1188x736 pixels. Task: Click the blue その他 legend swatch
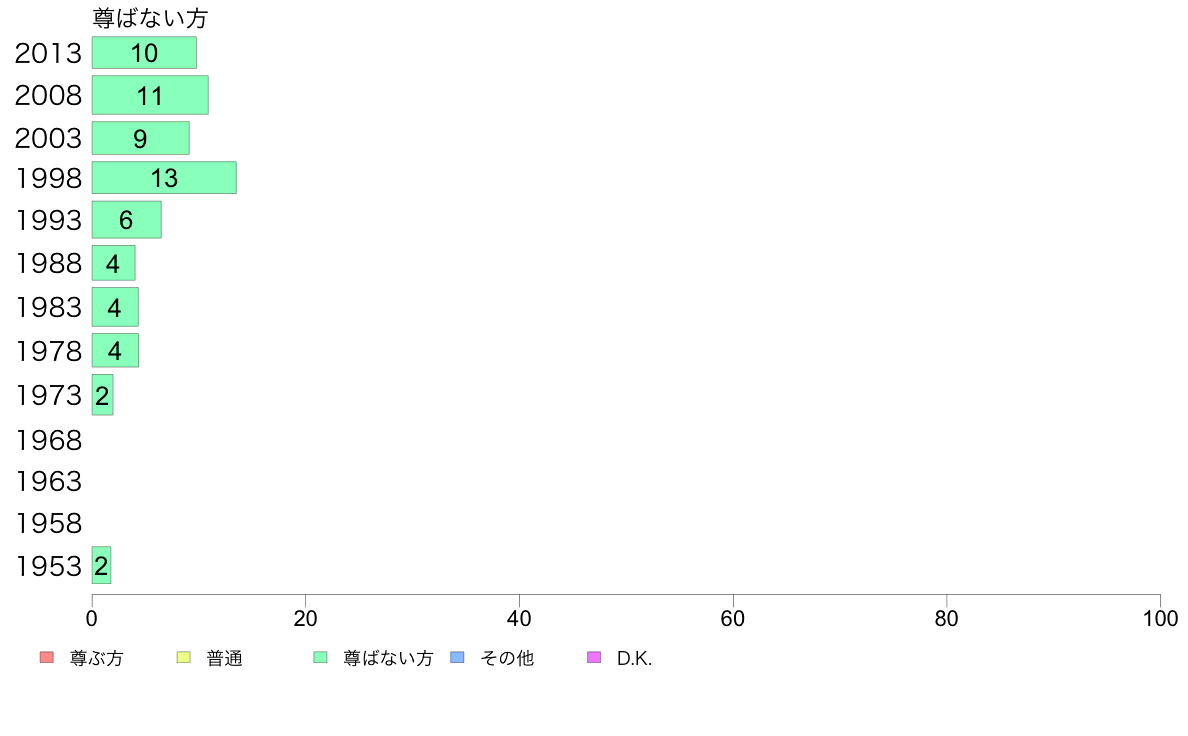pos(457,657)
